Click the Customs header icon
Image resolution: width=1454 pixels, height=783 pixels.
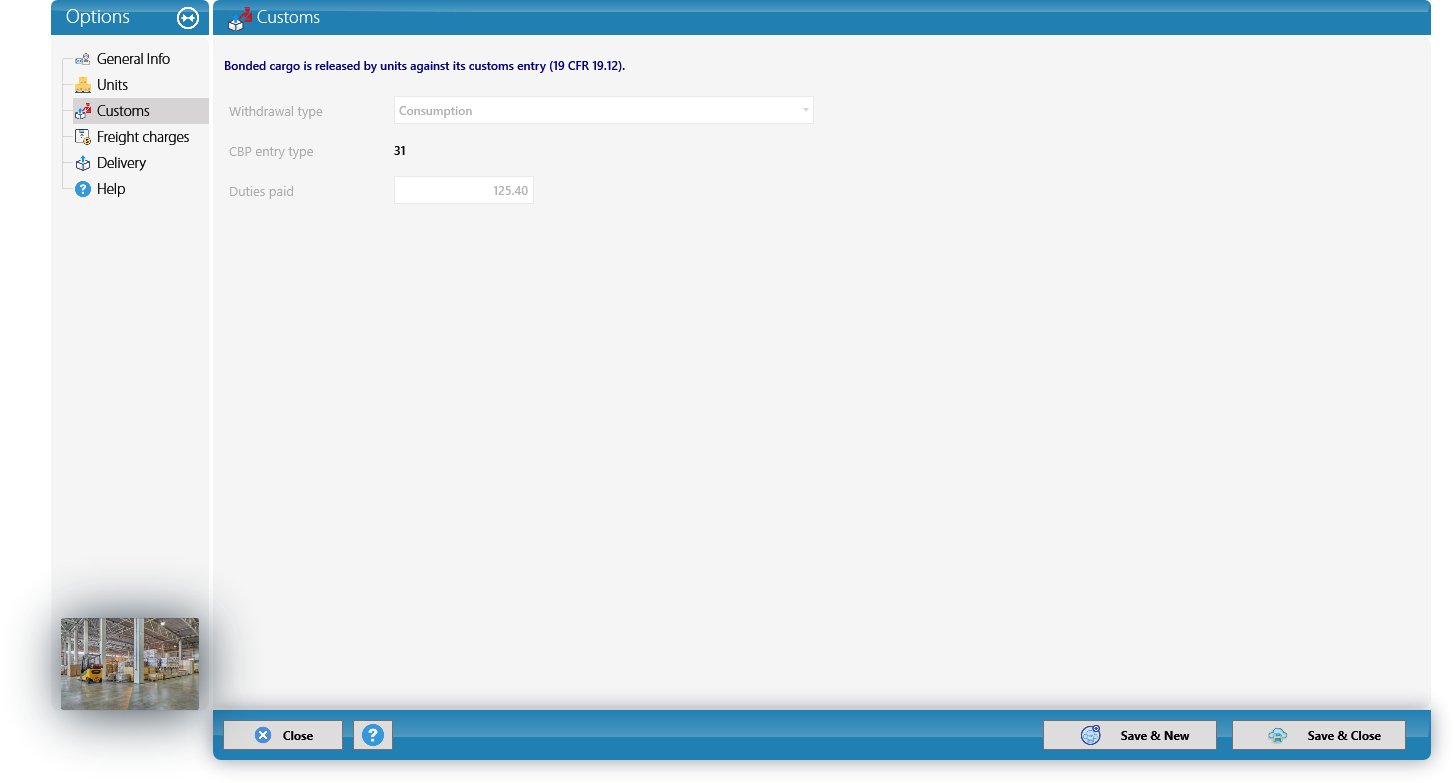(240, 17)
